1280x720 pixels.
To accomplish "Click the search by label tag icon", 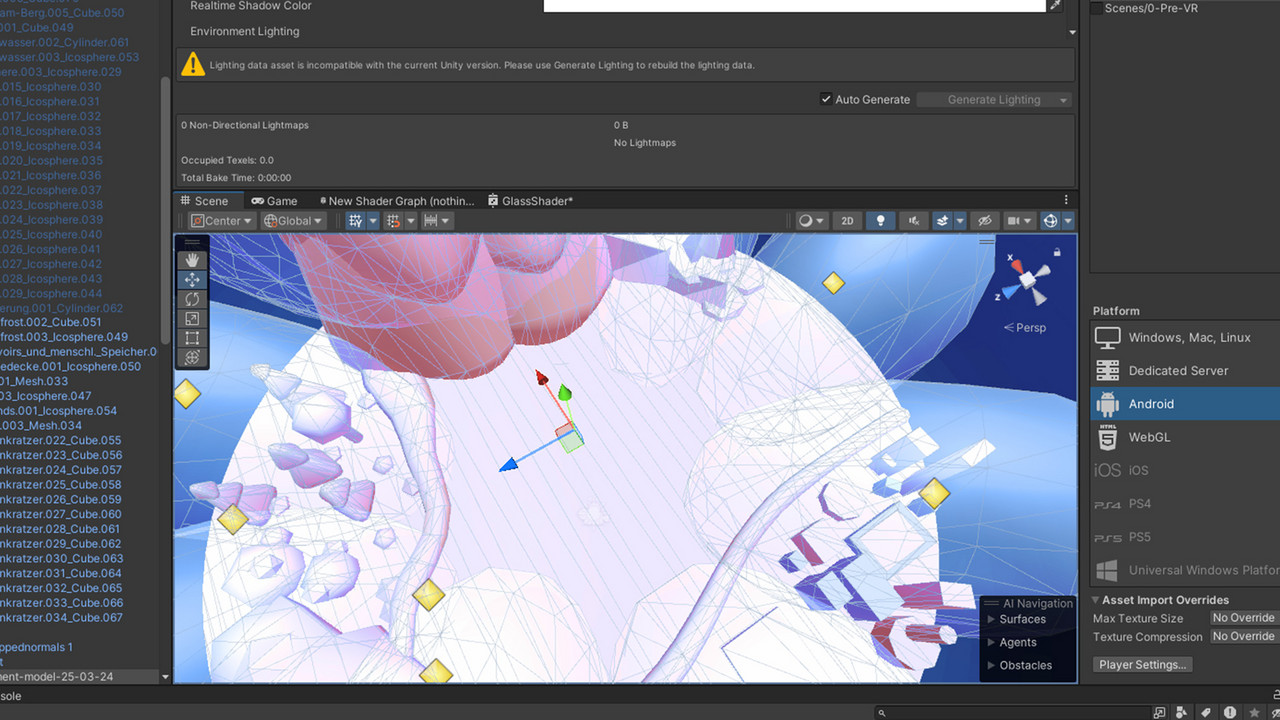I will pos(1207,713).
